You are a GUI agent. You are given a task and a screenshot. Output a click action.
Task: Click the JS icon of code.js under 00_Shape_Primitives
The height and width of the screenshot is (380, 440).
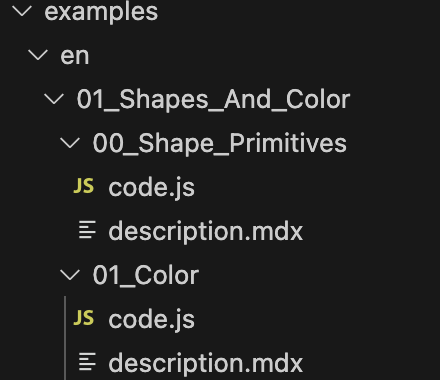(x=84, y=186)
